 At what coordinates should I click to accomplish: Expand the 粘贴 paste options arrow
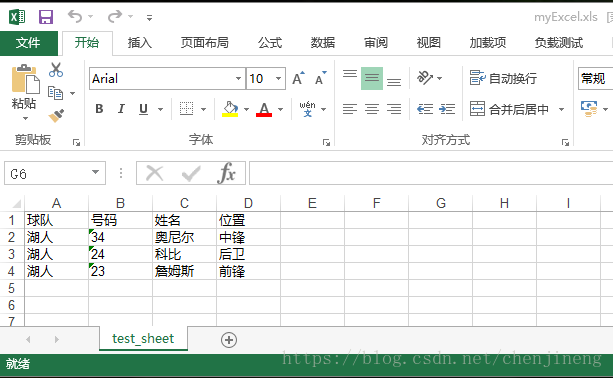pyautogui.click(x=25, y=118)
